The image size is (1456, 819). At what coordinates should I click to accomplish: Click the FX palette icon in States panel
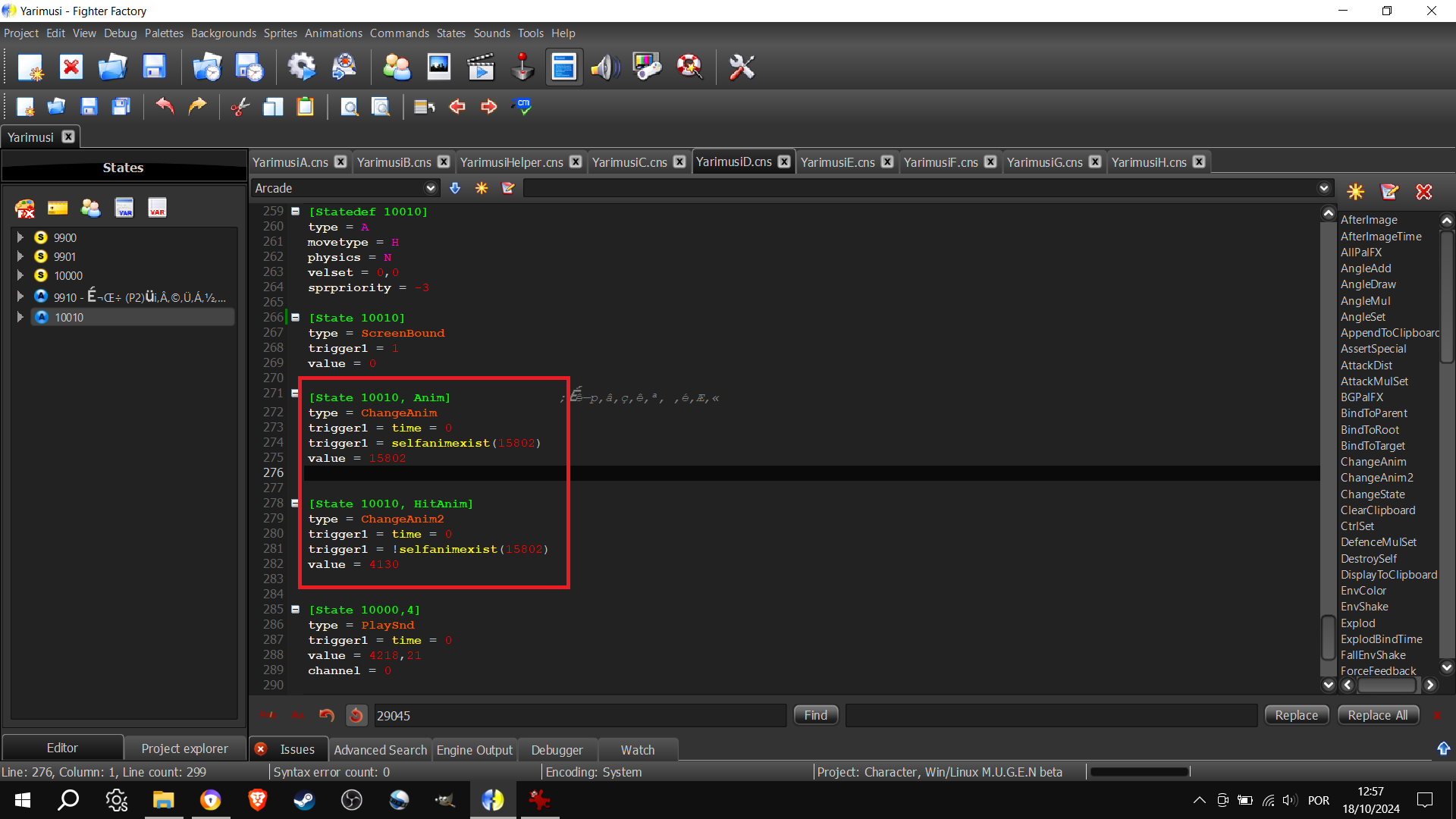tap(25, 209)
